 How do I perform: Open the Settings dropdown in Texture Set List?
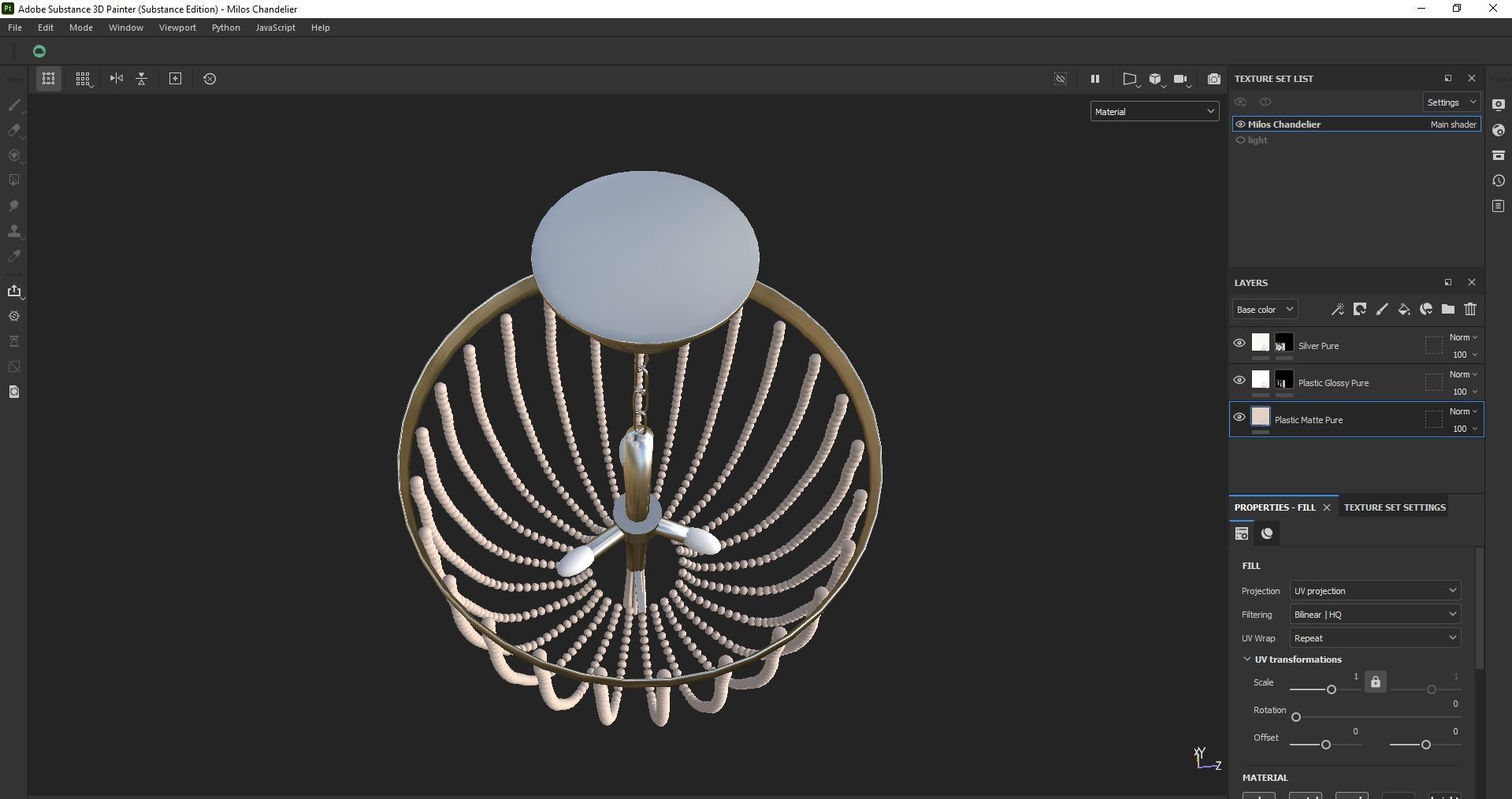click(1451, 102)
